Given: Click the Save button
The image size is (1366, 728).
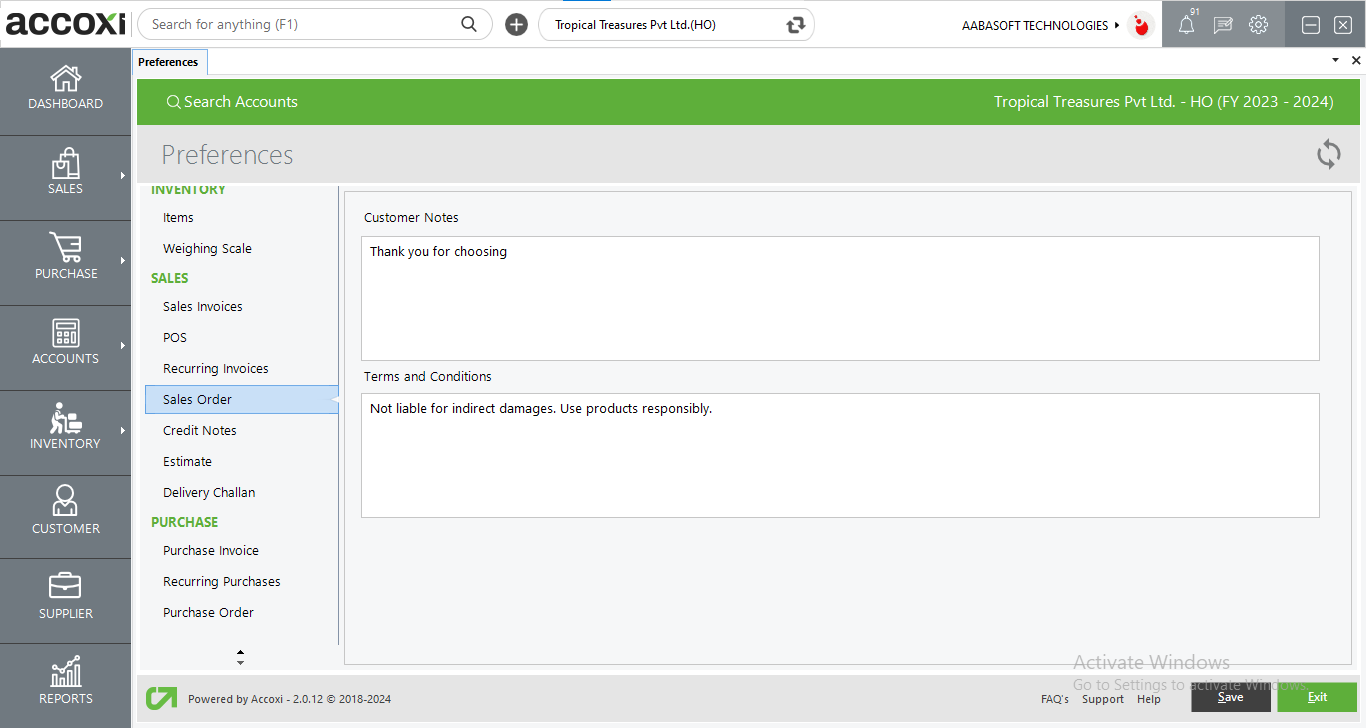Looking at the screenshot, I should pyautogui.click(x=1230, y=697).
